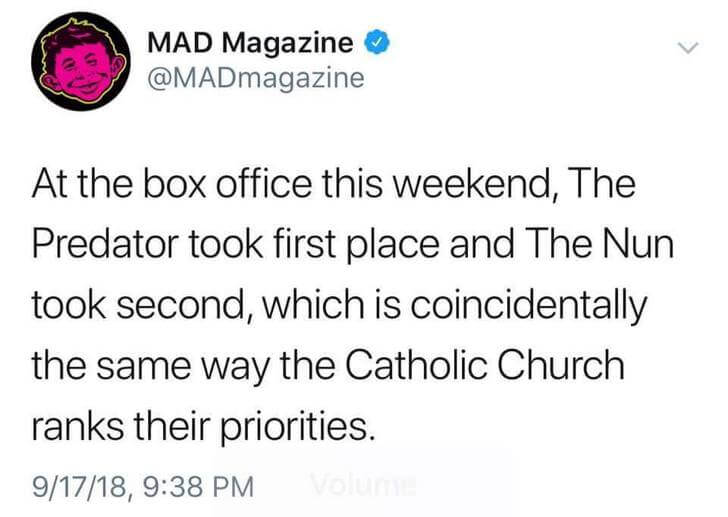Open the MAD Magazine display name
Image resolution: width=728 pixels, height=517 pixels.
pos(249,43)
